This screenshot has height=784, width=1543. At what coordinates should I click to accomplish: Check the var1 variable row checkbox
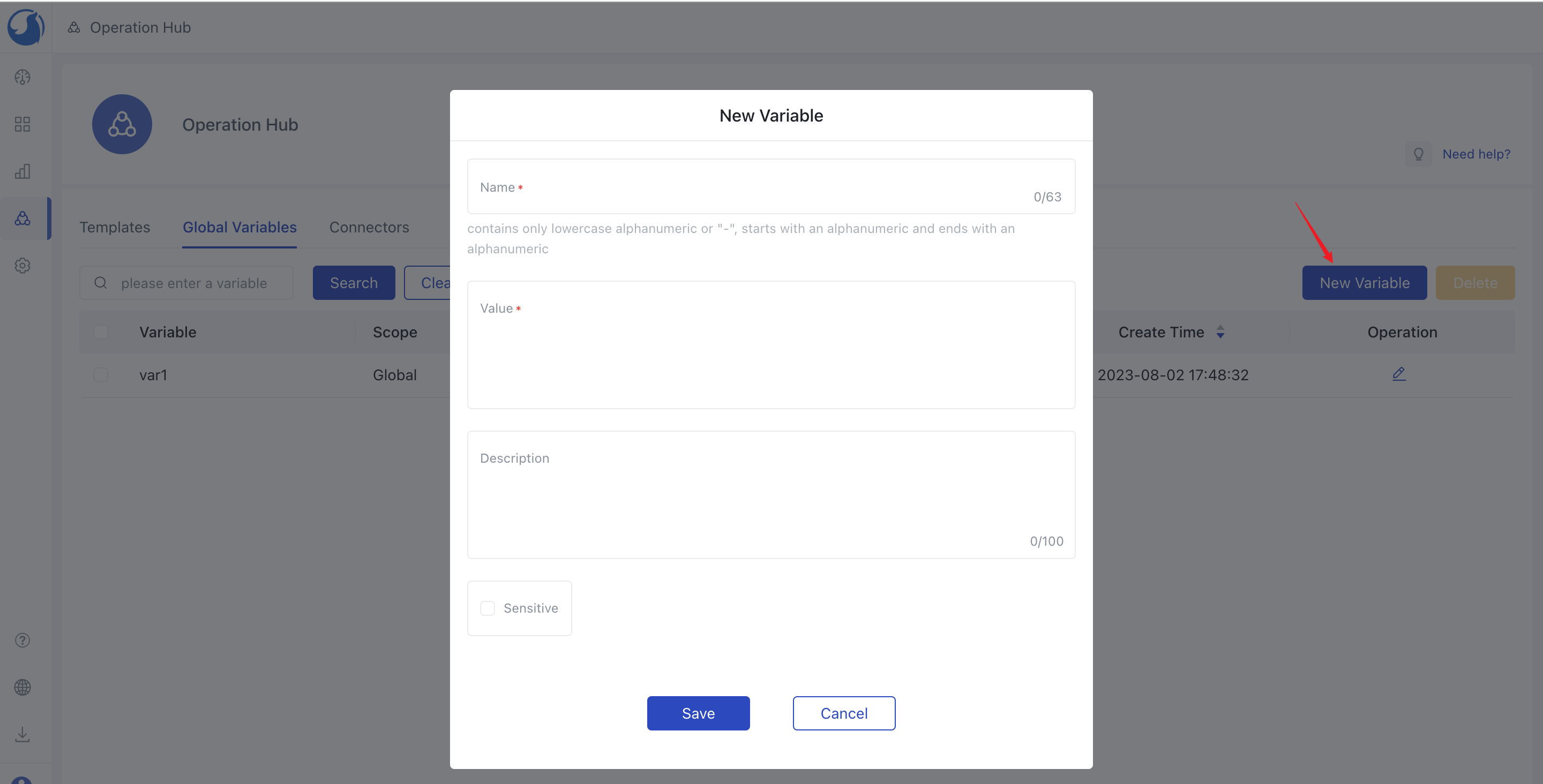(100, 374)
